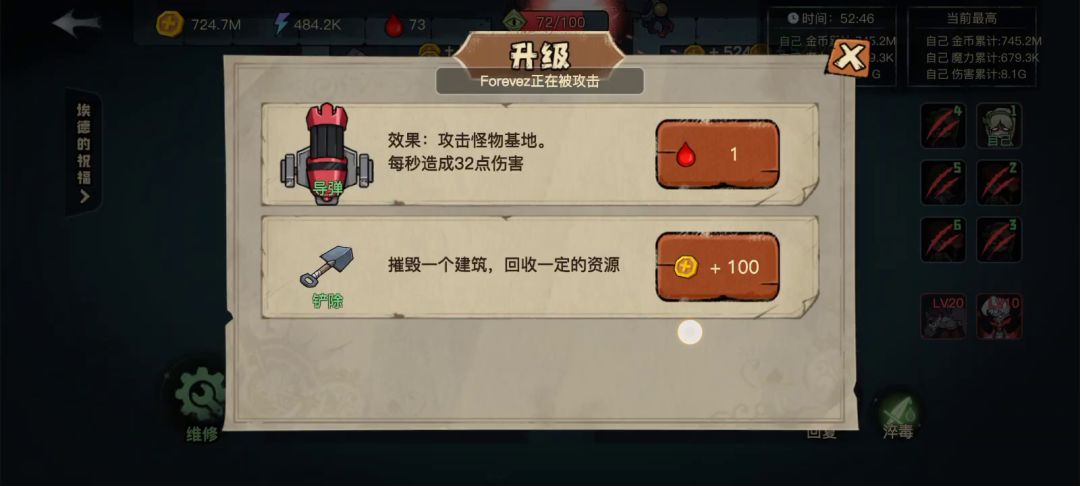Image resolution: width=1080 pixels, height=486 pixels.
Task: Click the back arrow icon
Action: click(76, 23)
